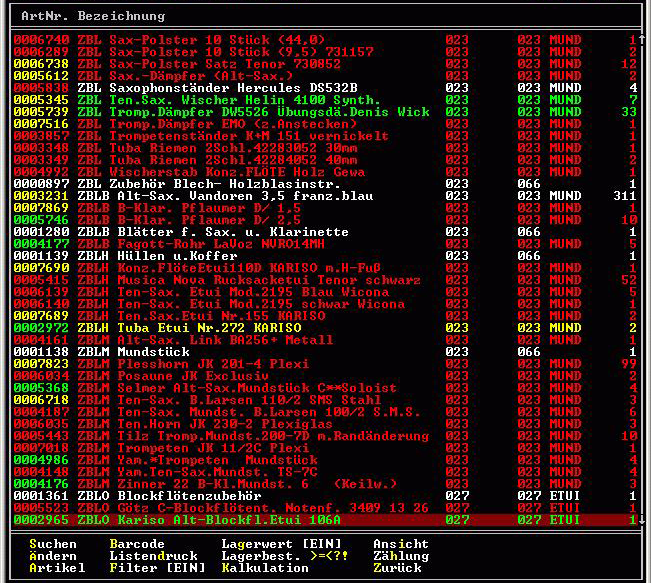
Task: Select row Trompetenständer K+M 151 vernickelt
Action: (325, 136)
